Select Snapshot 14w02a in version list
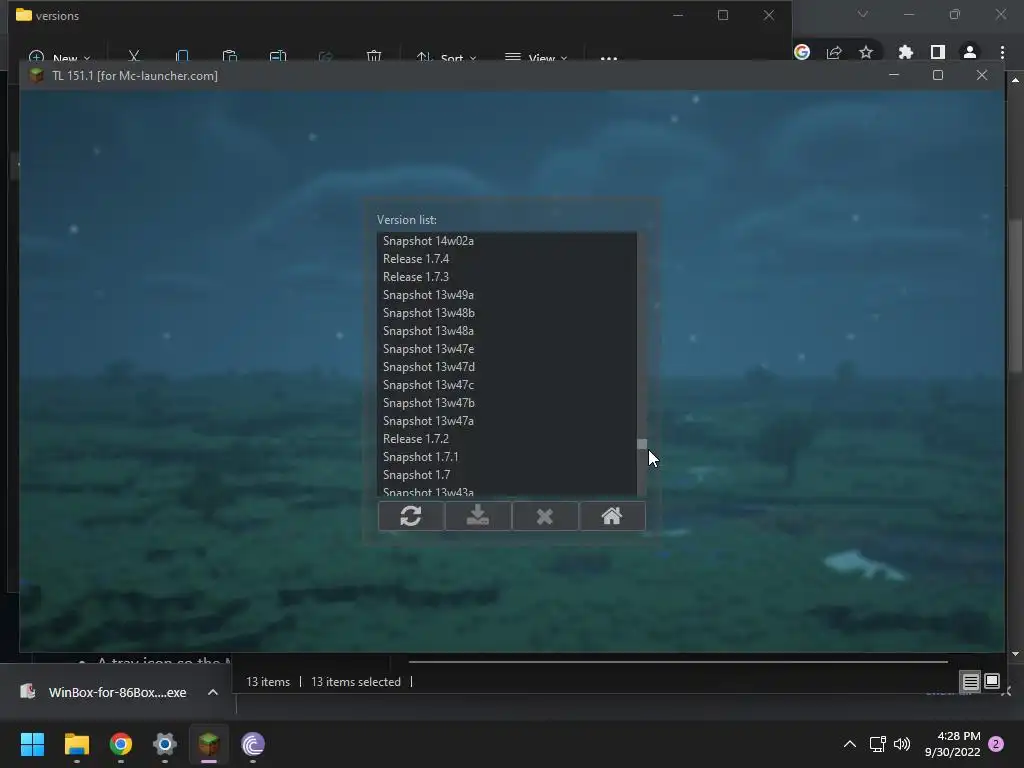The height and width of the screenshot is (768, 1024). click(507, 241)
